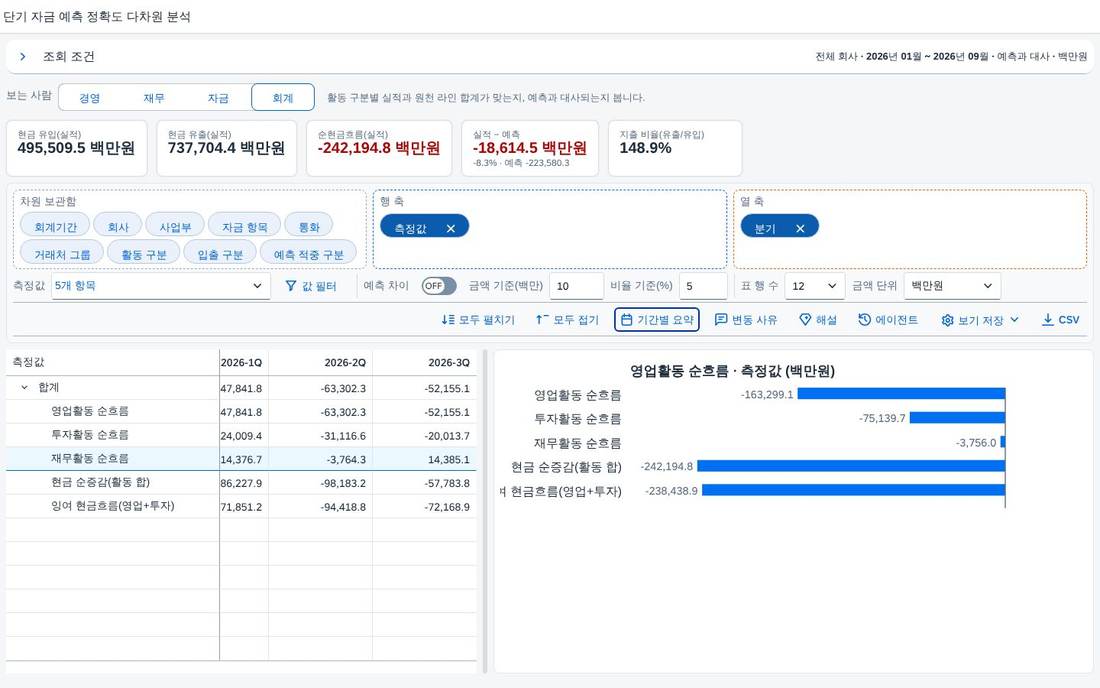Viewport: 1100px width, 688px height.
Task: Switch to the 재무 viewer tab
Action: (x=154, y=98)
